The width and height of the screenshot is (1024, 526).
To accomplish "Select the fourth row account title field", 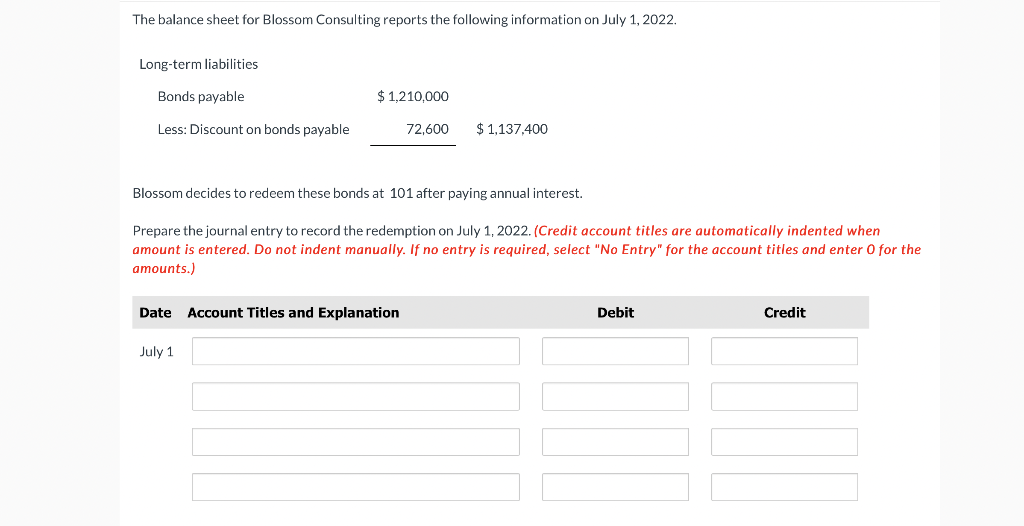I will point(356,487).
